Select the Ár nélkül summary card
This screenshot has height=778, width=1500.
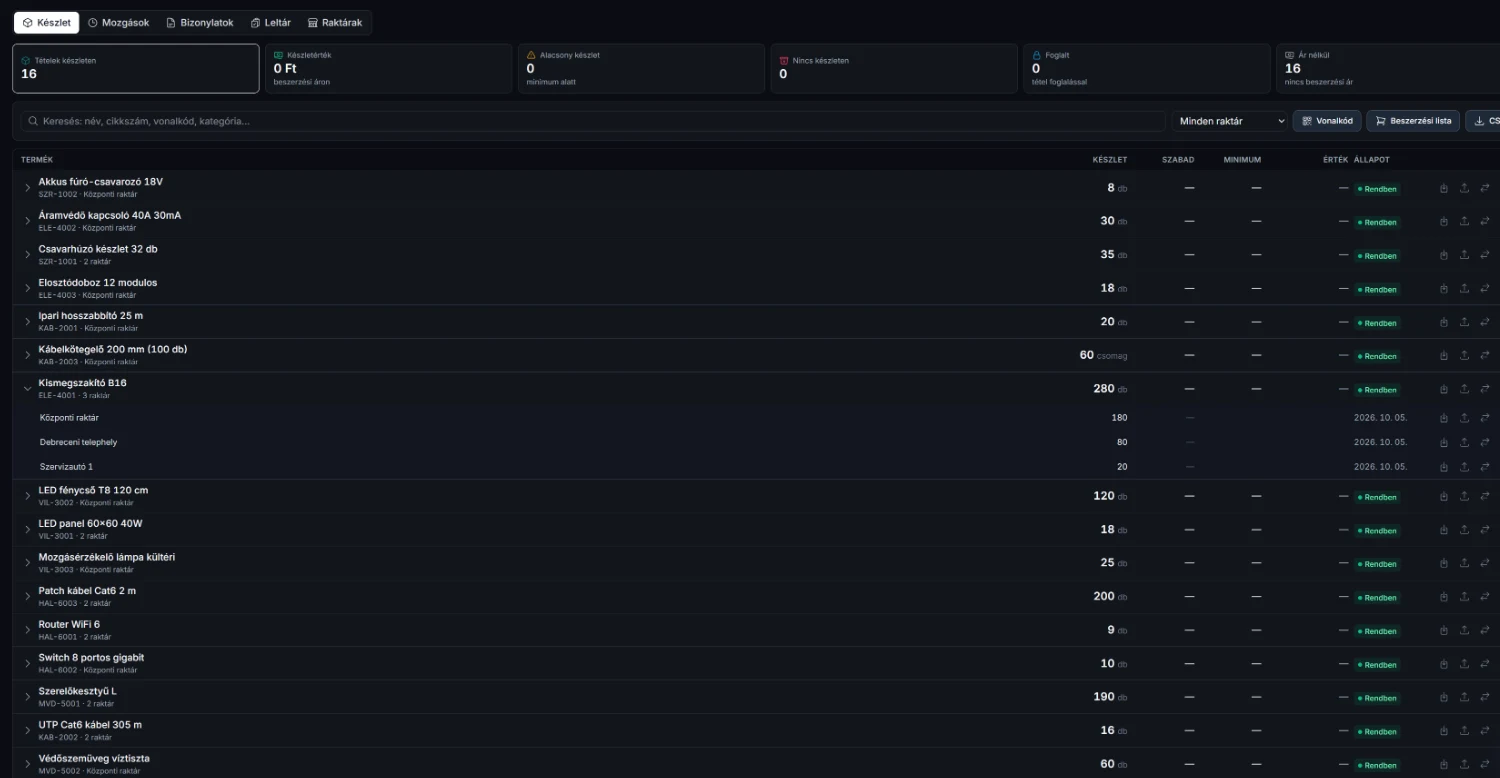(1388, 68)
